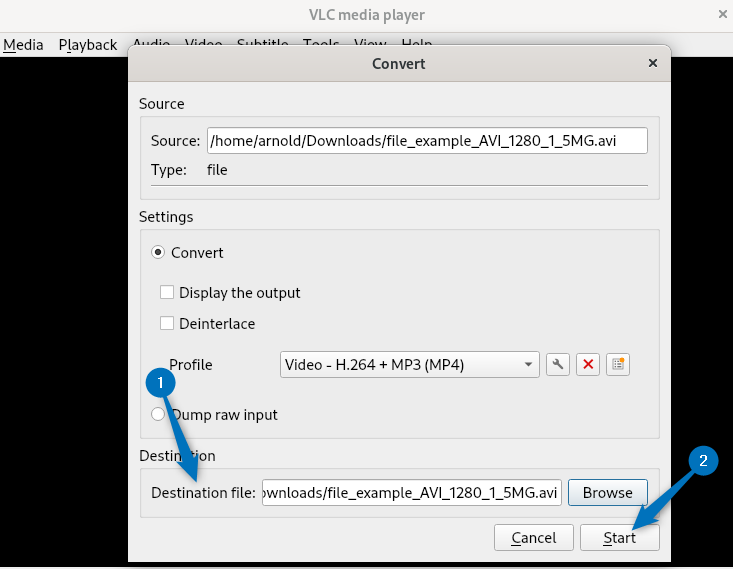This screenshot has width=733, height=569.
Task: Choose the Dump raw input radio button
Action: point(157,414)
